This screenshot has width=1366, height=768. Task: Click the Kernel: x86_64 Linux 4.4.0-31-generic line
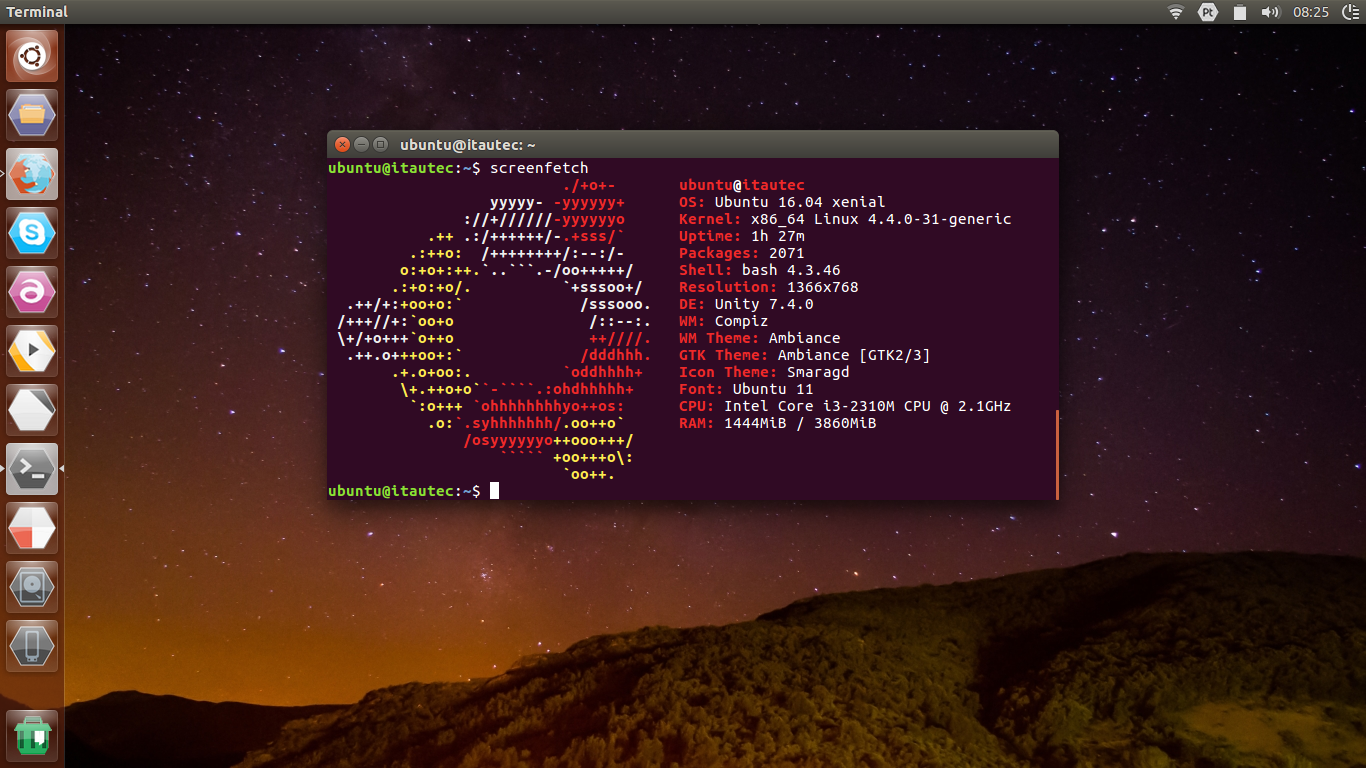(x=845, y=219)
